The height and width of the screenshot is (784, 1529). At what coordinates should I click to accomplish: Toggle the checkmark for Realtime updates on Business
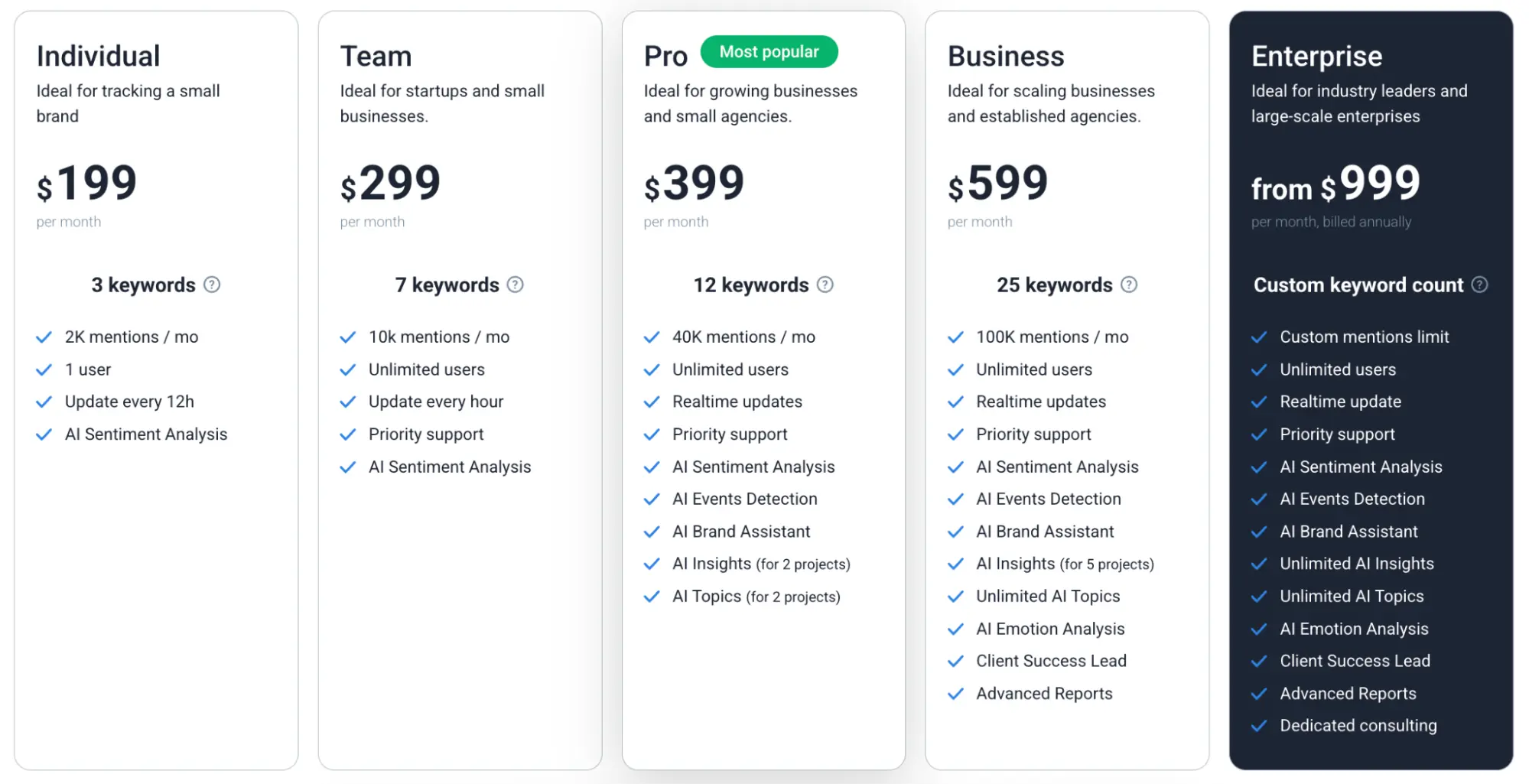[x=955, y=401]
